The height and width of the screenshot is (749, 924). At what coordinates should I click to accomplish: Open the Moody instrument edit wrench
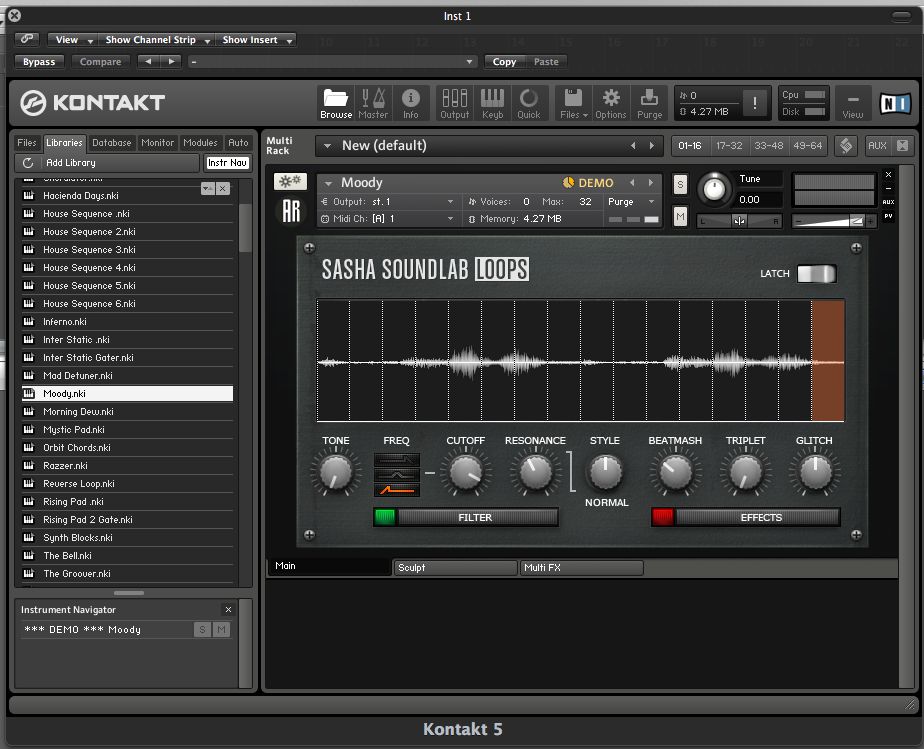(x=290, y=181)
